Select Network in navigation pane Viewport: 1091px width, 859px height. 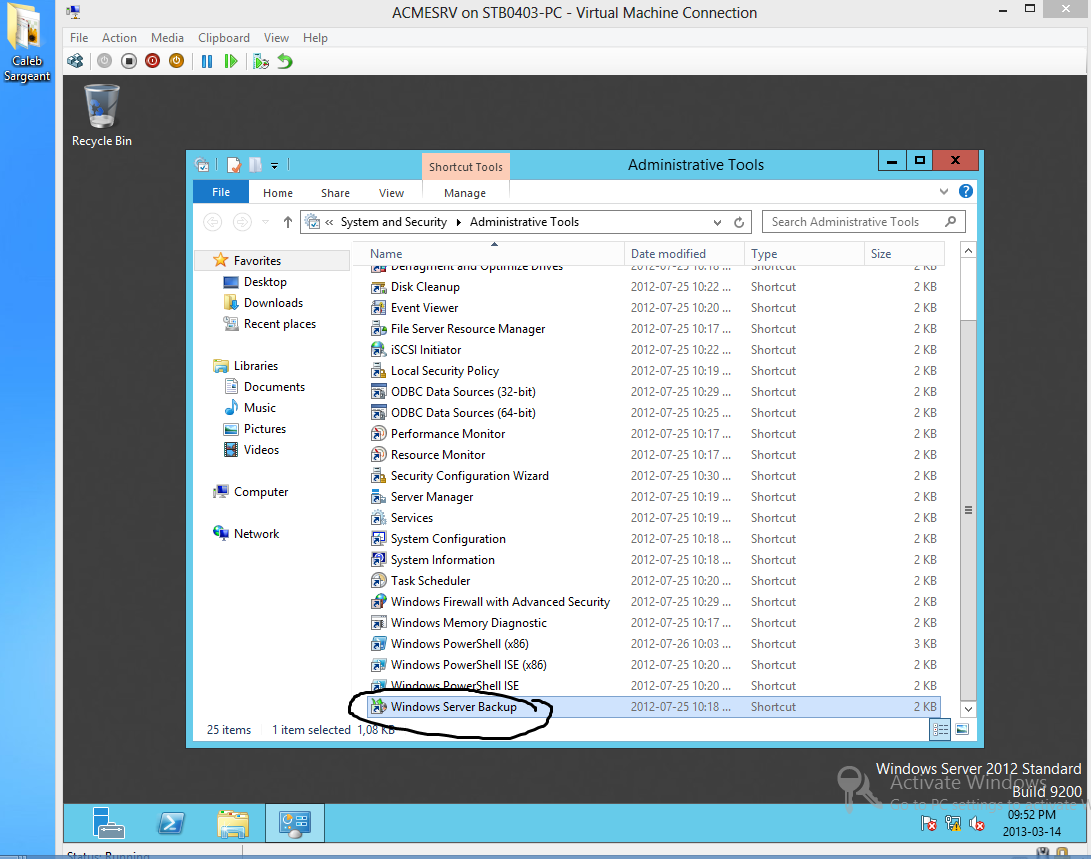pyautogui.click(x=256, y=533)
